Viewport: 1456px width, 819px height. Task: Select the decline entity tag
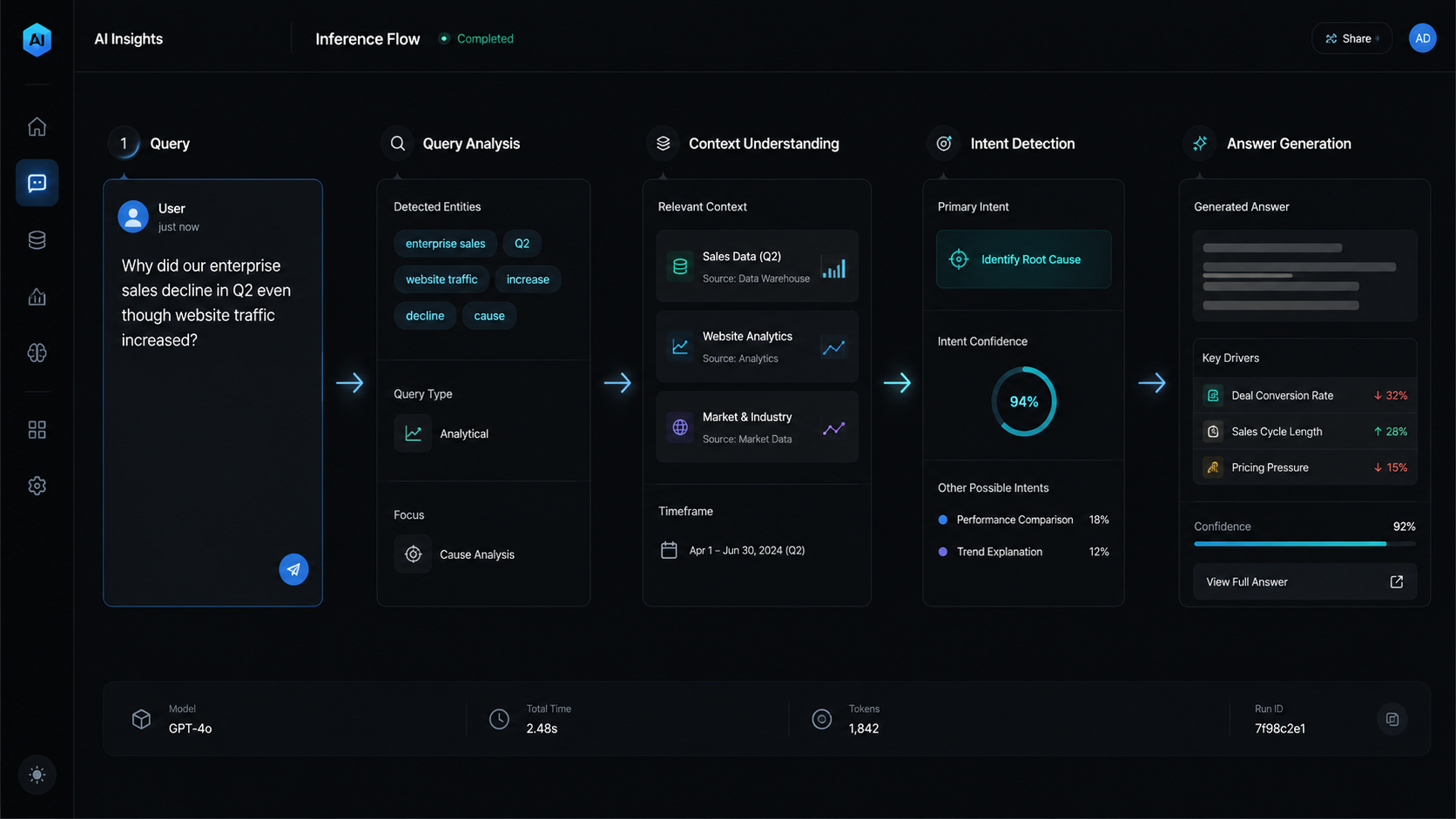[x=425, y=316]
